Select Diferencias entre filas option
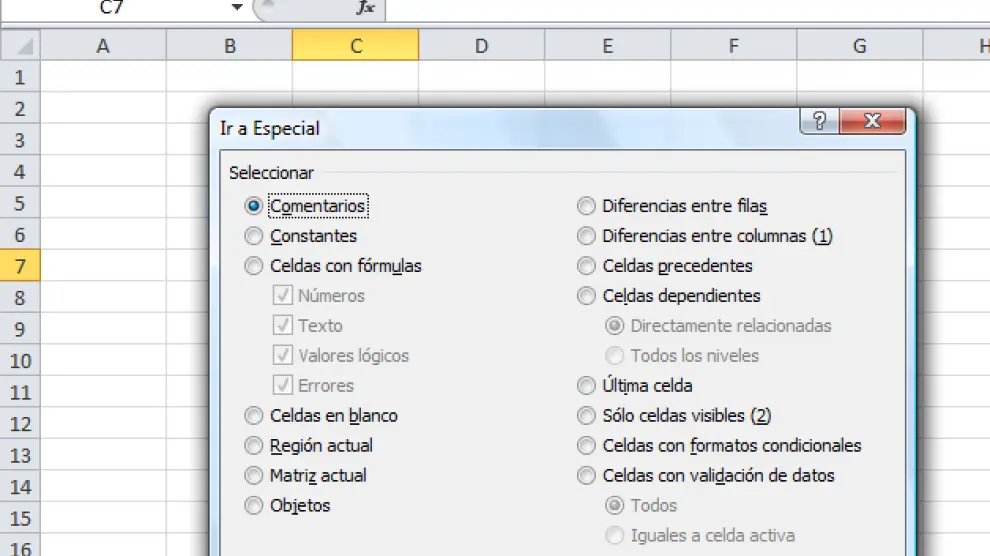The image size is (990, 556). [x=586, y=206]
